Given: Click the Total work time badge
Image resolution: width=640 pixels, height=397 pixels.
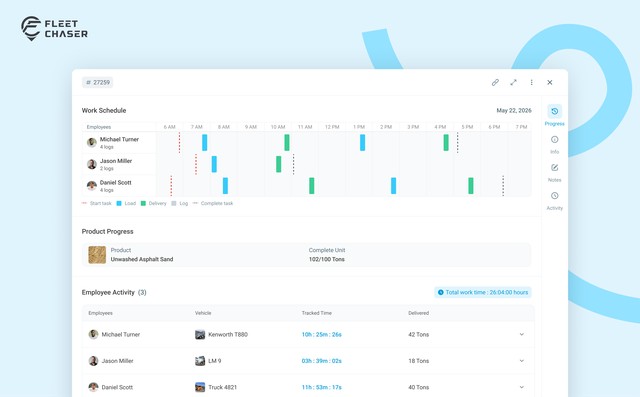Looking at the screenshot, I should [x=483, y=292].
